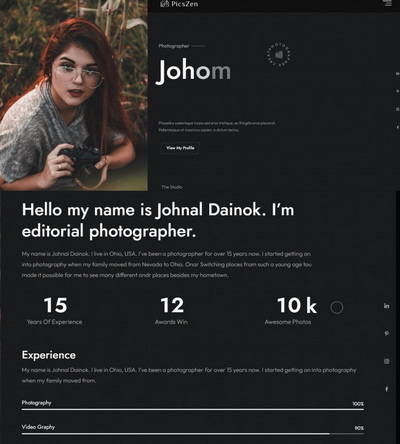400x444 pixels.
Task: Click the View My Profile button
Action: coord(180,148)
